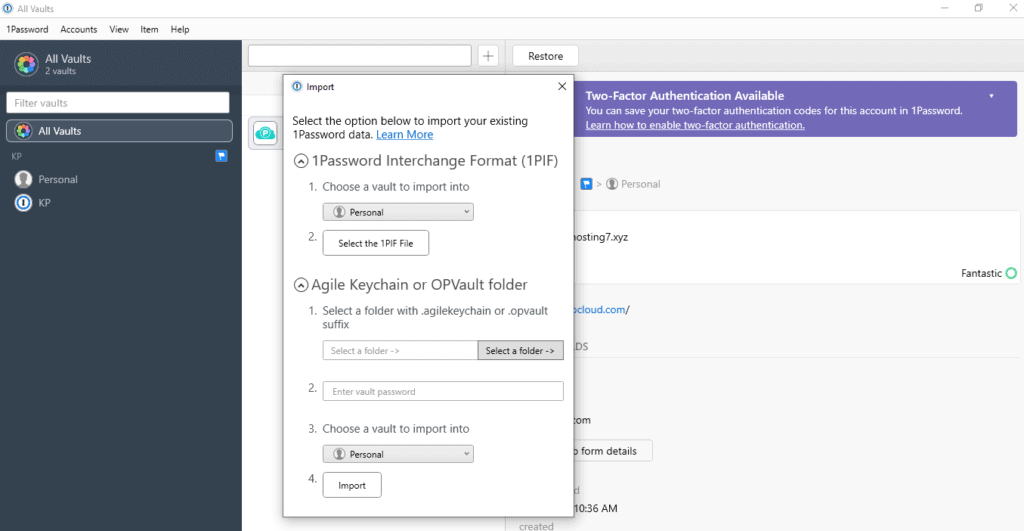
Task: Close the Import dialog with X
Action: pyautogui.click(x=561, y=87)
